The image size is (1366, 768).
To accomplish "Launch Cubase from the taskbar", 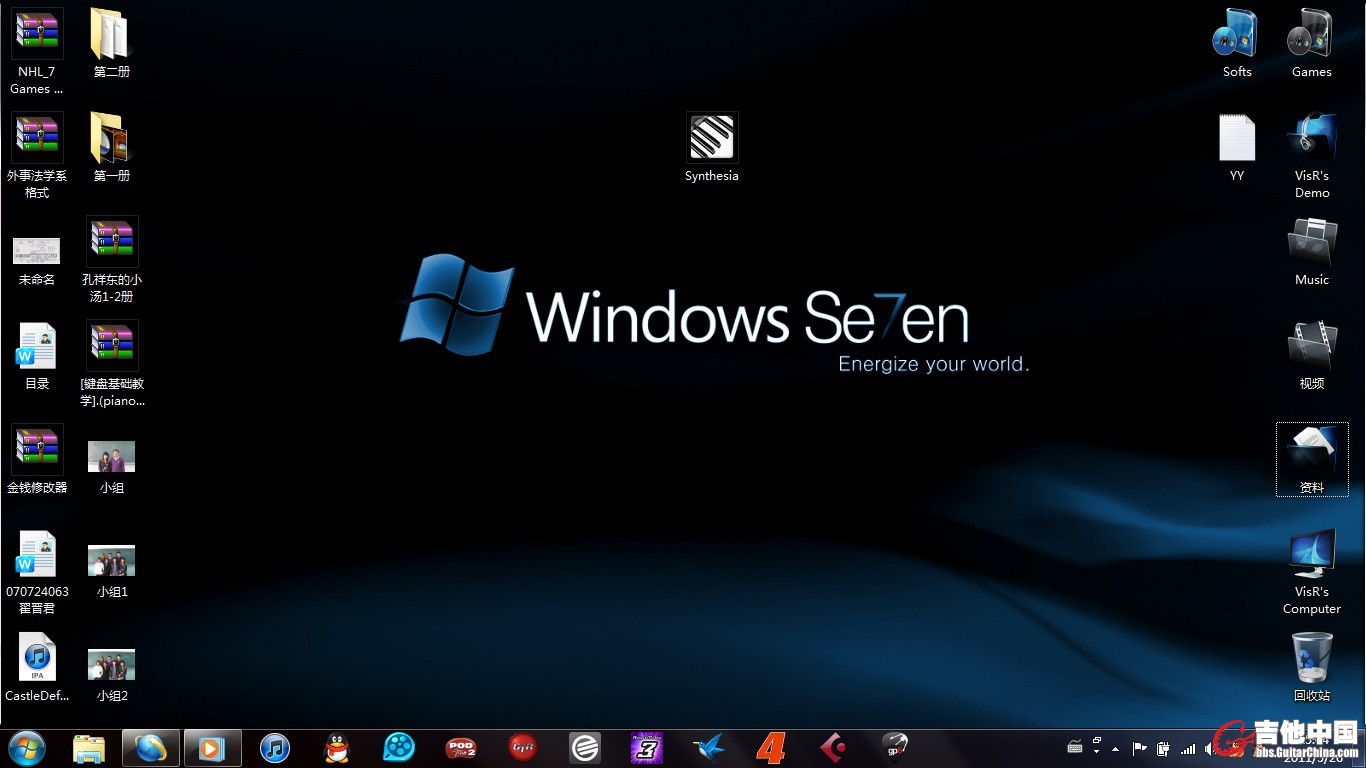I will (x=833, y=748).
